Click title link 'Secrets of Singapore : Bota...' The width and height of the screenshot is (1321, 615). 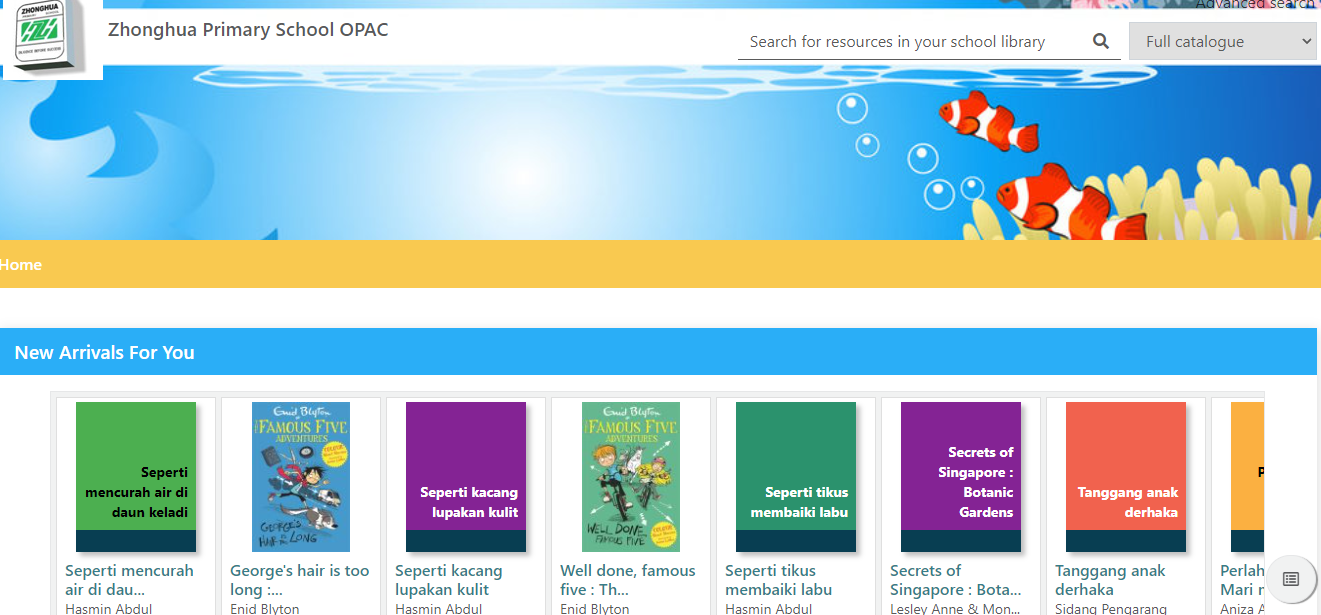(x=956, y=580)
